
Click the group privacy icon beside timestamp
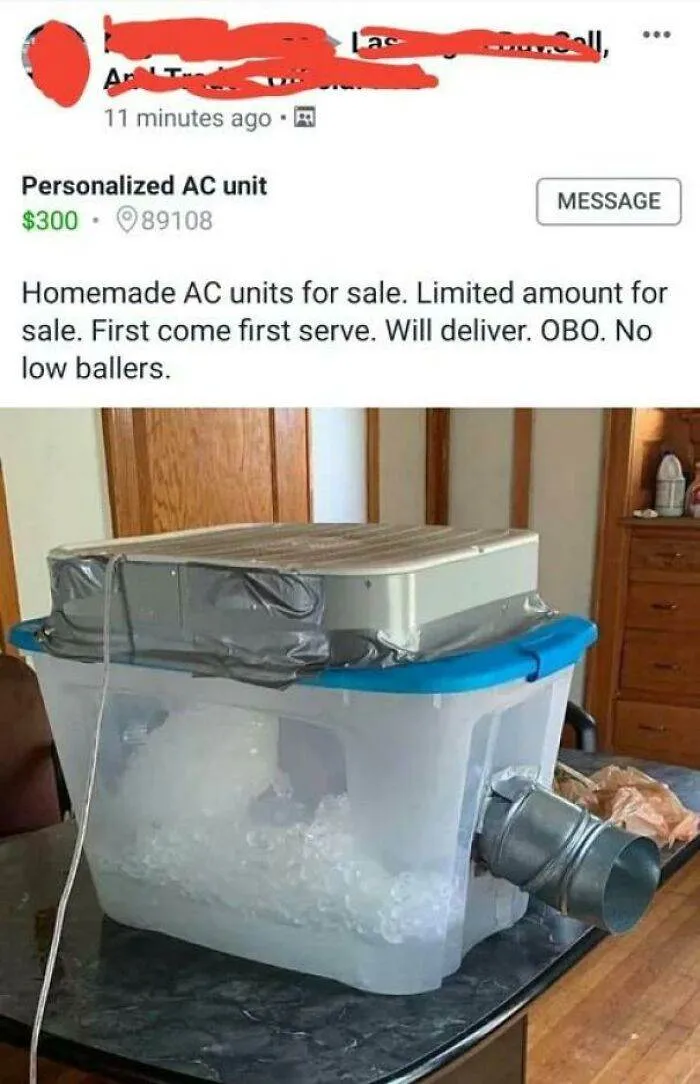pos(305,118)
